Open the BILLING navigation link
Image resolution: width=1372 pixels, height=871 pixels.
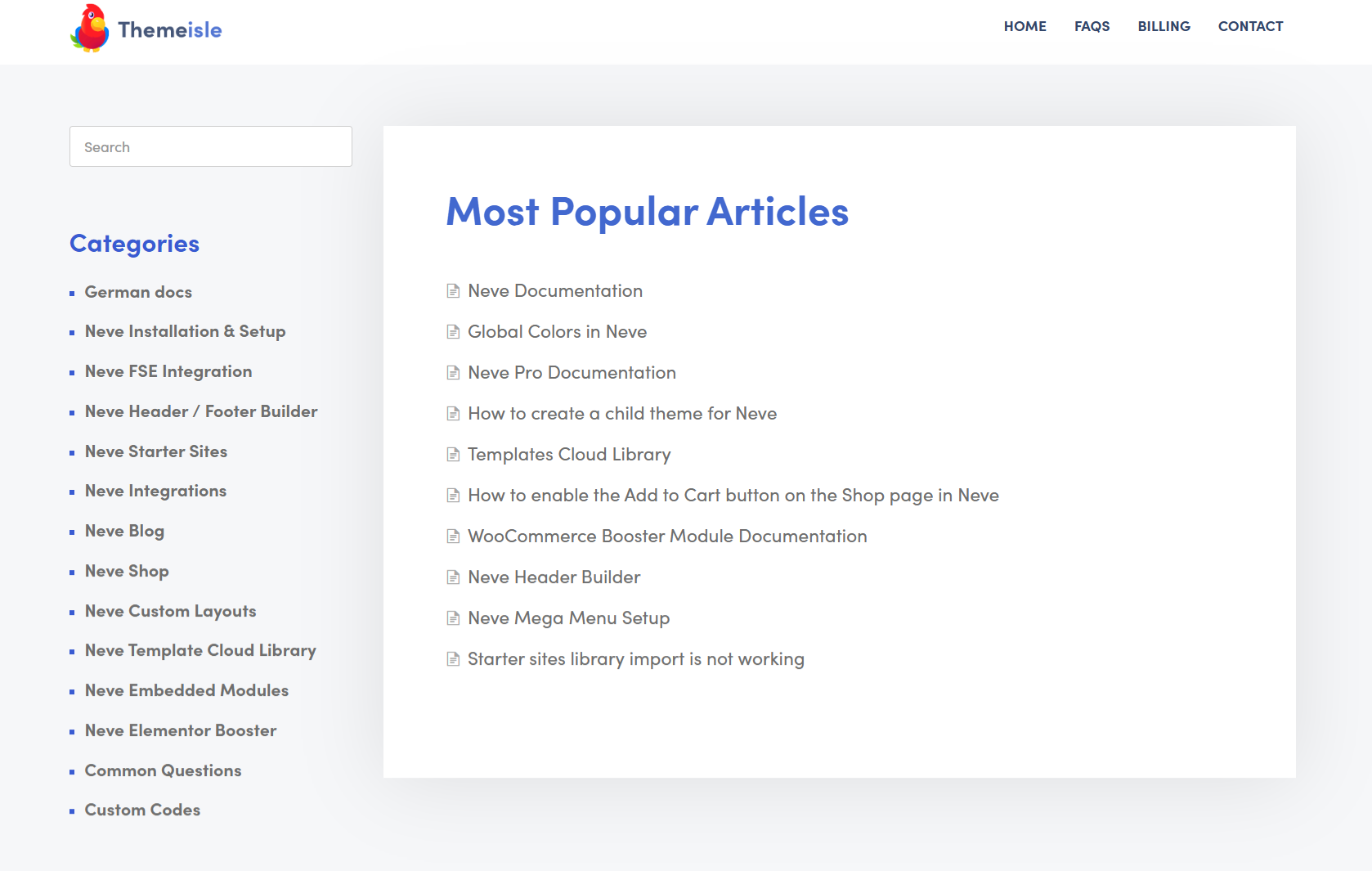[x=1164, y=26]
